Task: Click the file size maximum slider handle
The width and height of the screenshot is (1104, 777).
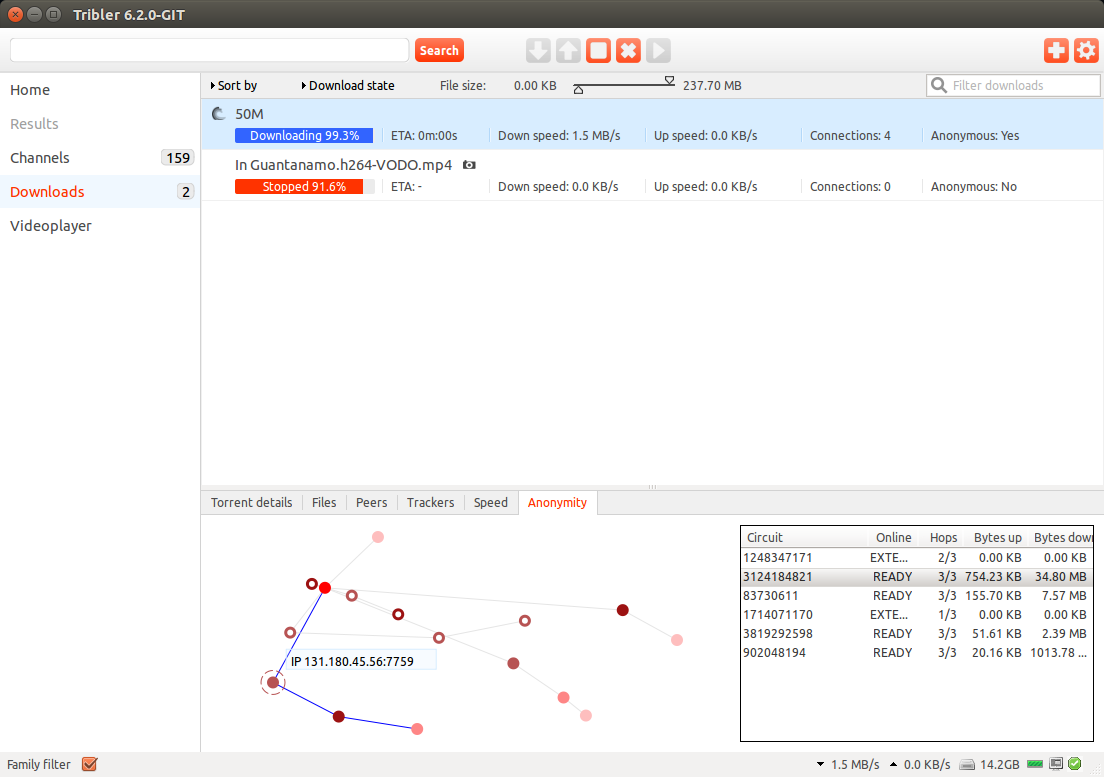Action: coord(670,81)
